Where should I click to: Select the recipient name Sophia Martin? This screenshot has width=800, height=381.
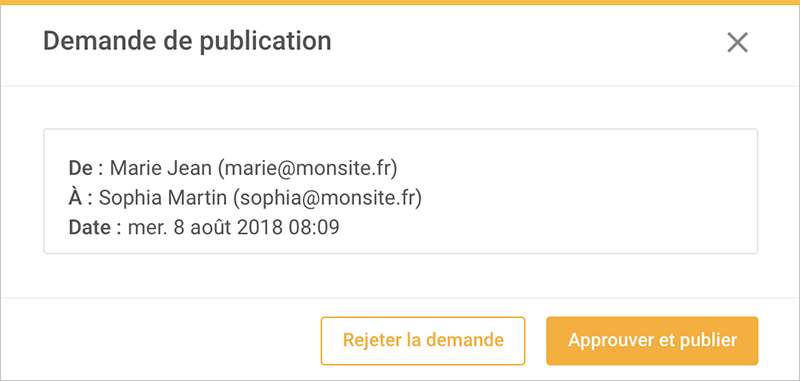pos(163,198)
